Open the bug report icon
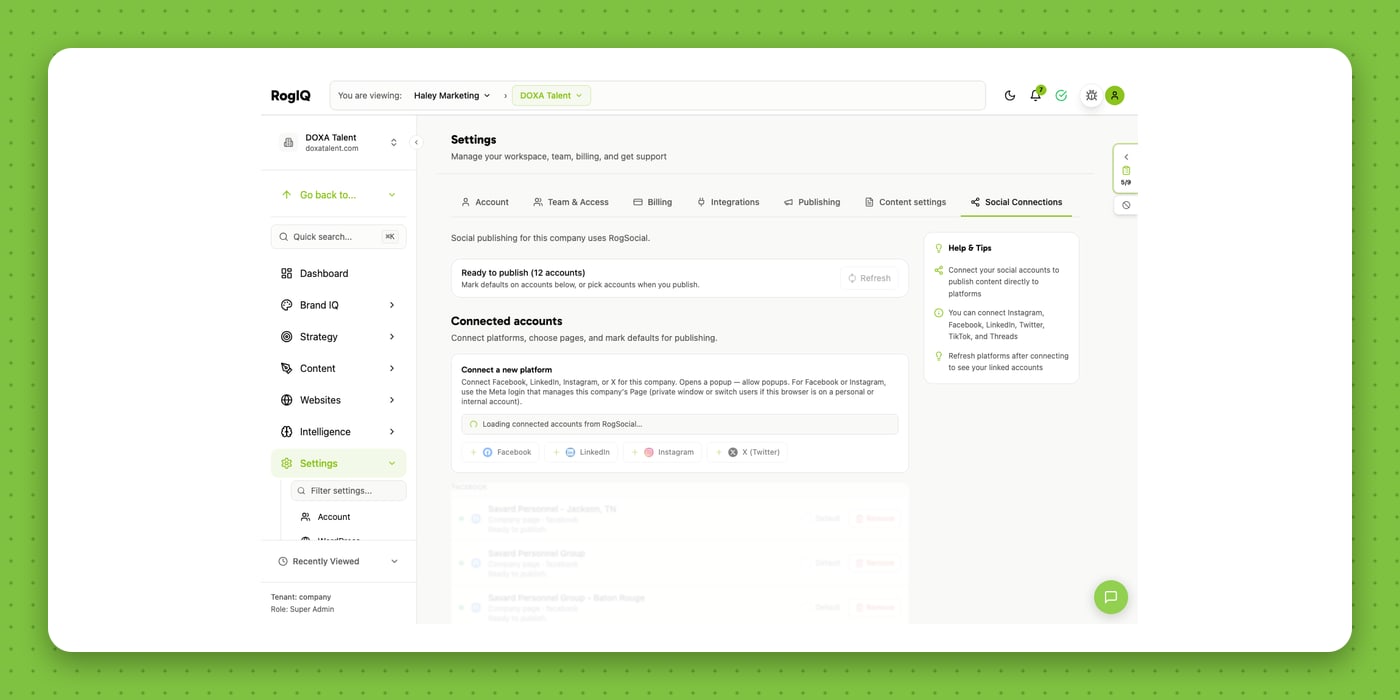 1091,96
